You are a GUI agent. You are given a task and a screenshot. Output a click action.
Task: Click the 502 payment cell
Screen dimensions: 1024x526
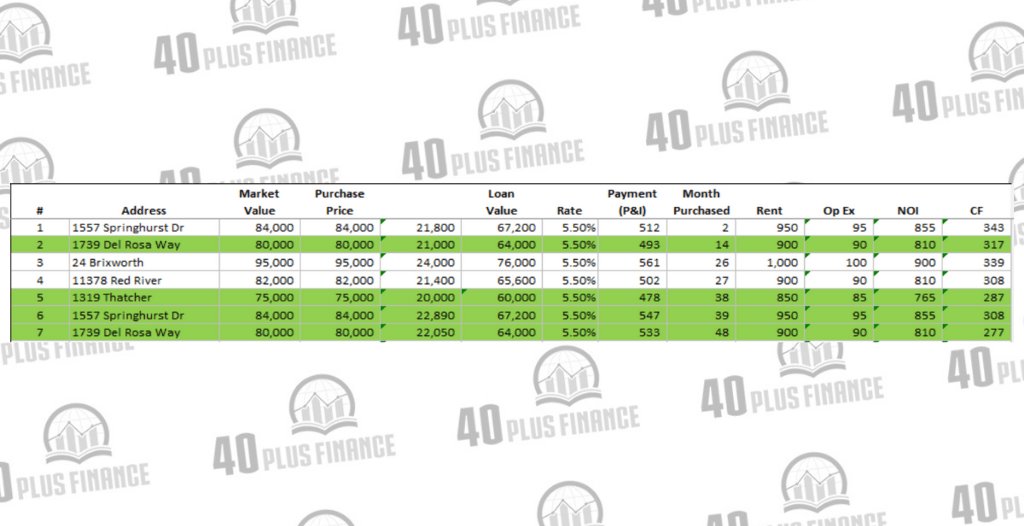[x=632, y=280]
